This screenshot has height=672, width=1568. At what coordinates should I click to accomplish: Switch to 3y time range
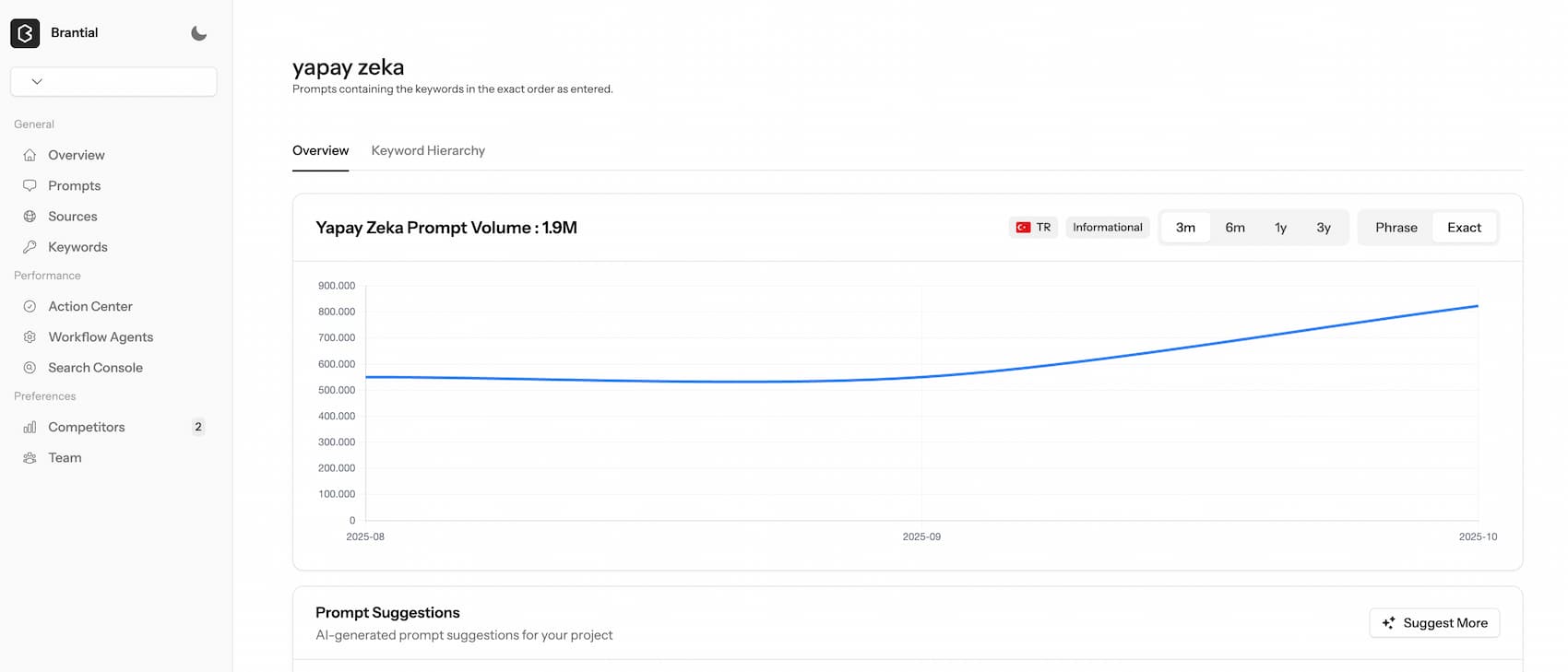point(1324,228)
